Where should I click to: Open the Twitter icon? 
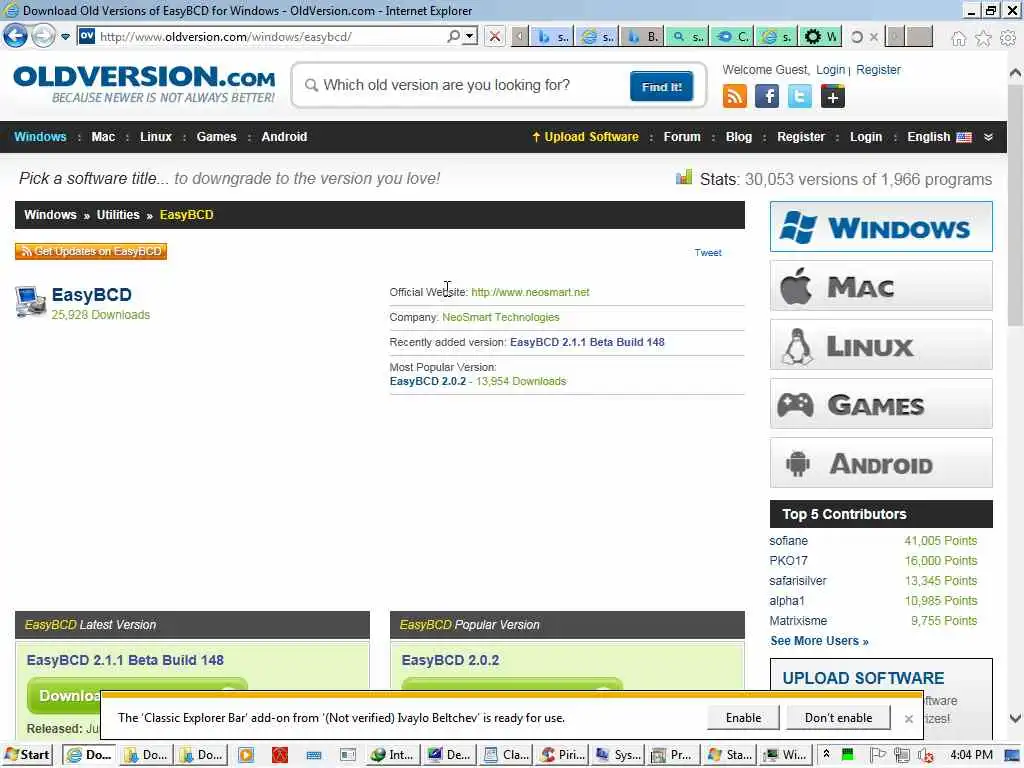799,97
